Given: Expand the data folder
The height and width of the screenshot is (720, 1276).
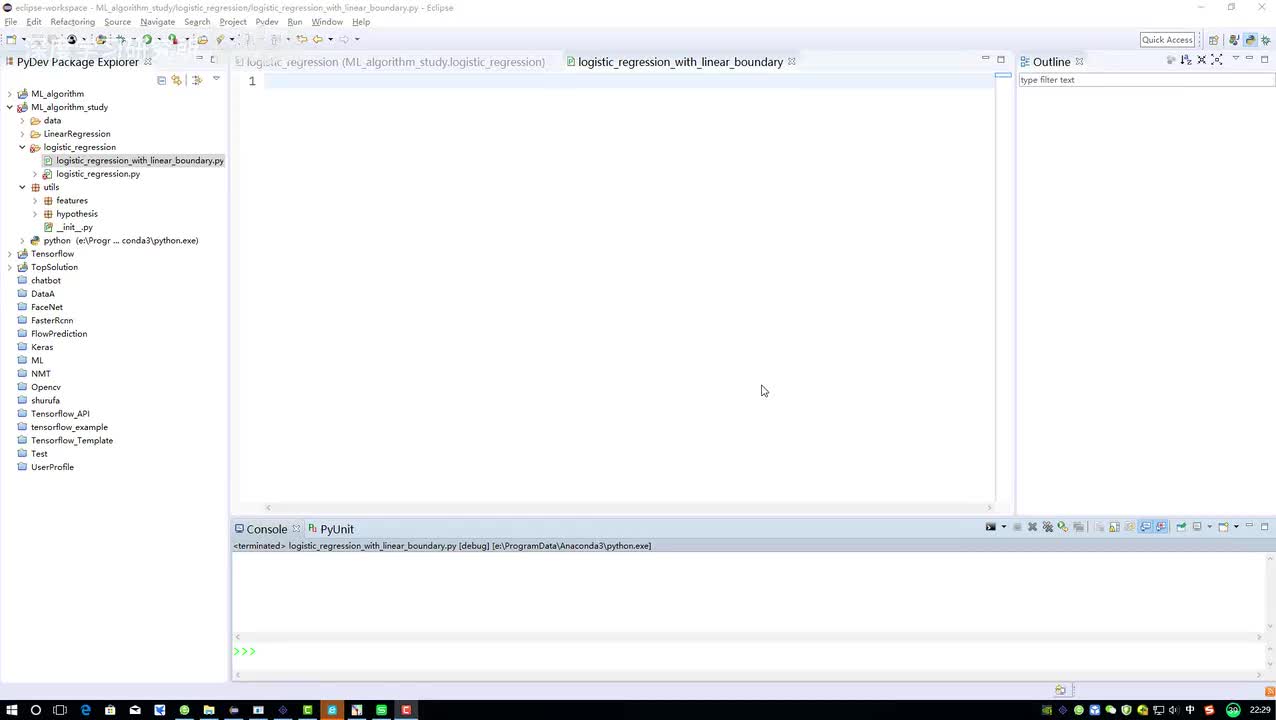Looking at the screenshot, I should pyautogui.click(x=22, y=121).
